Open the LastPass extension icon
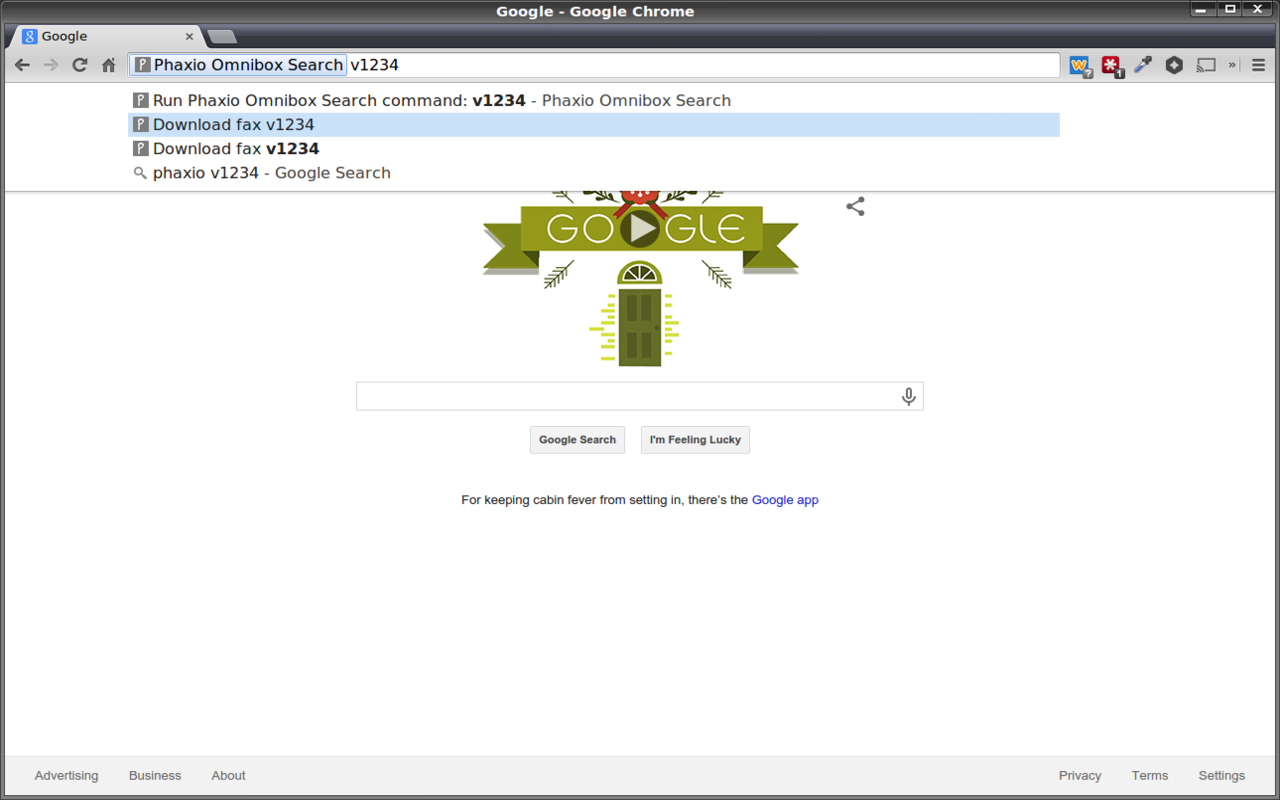The height and width of the screenshot is (800, 1280). [1112, 66]
